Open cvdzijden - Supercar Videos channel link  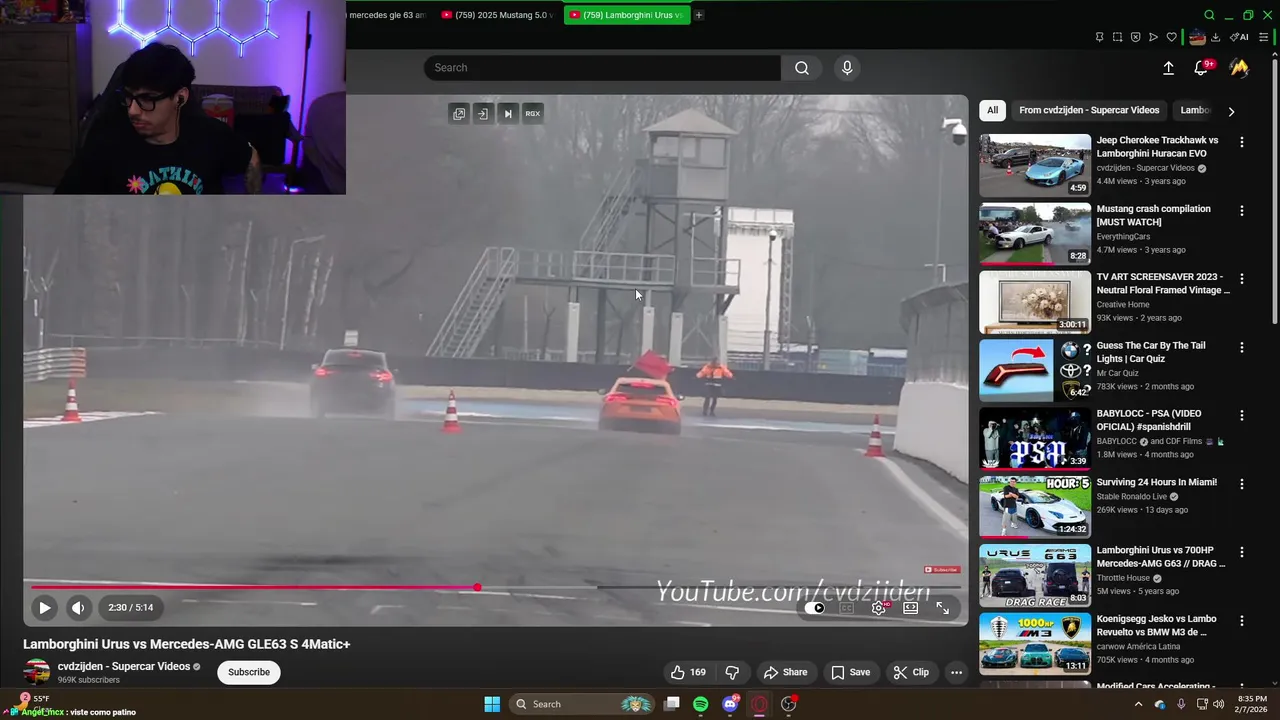[124, 666]
